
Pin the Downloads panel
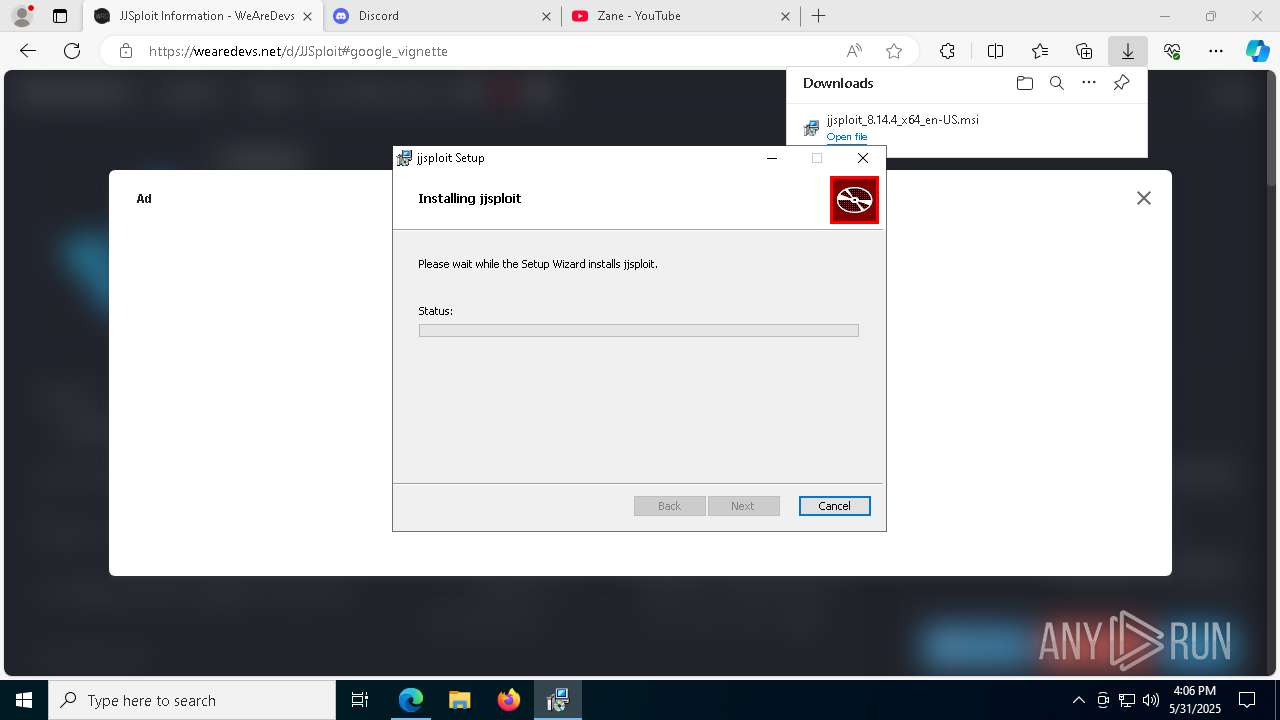[1122, 83]
